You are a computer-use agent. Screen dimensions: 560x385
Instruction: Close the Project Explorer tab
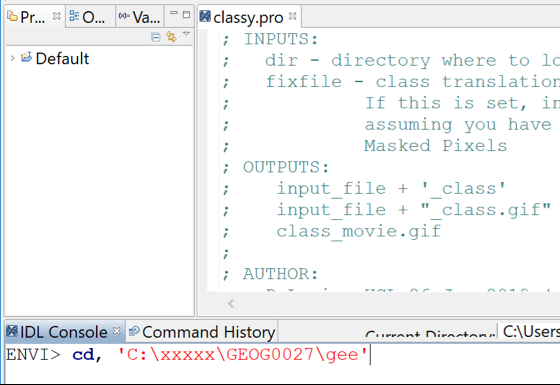(x=56, y=16)
